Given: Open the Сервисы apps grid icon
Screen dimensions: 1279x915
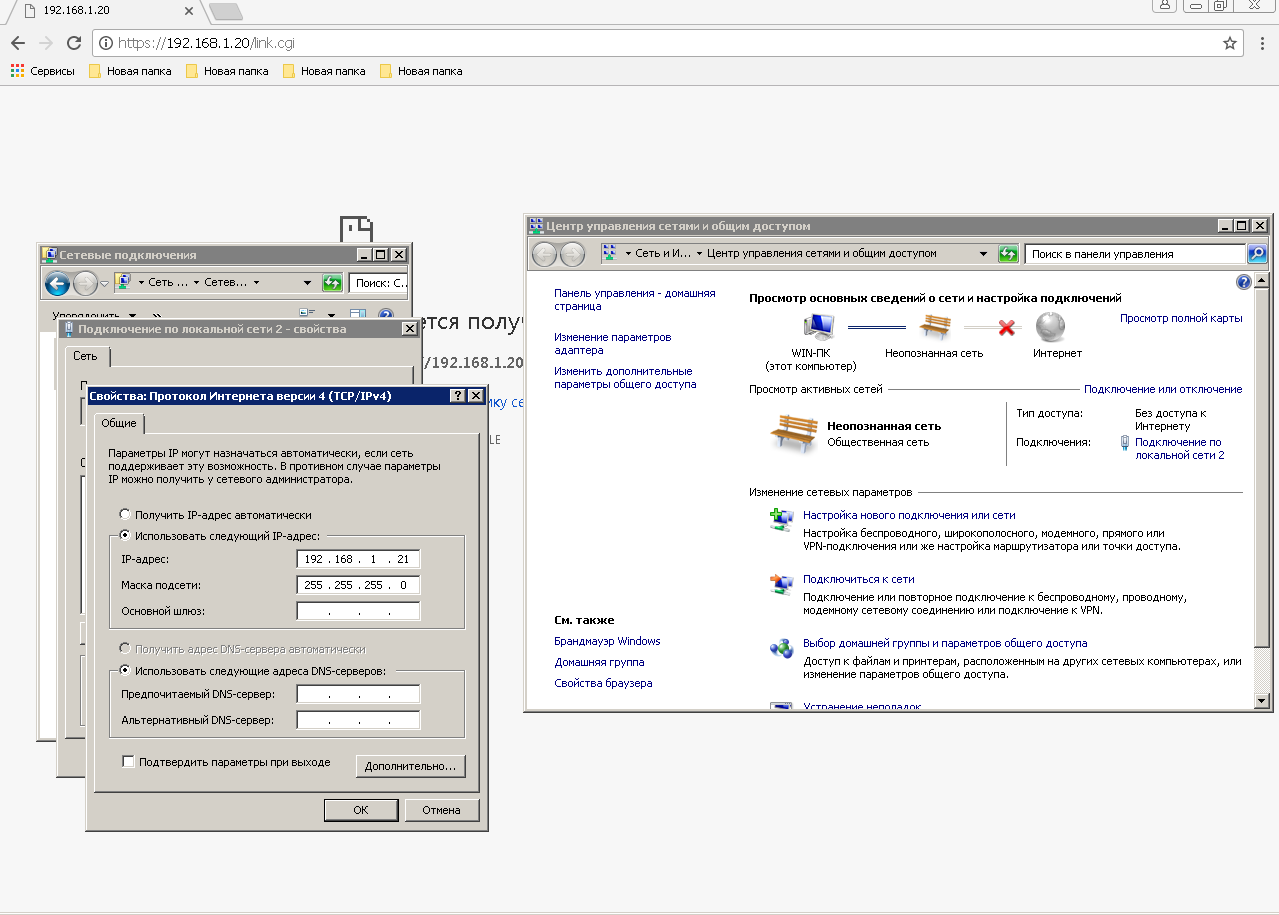Looking at the screenshot, I should (x=17, y=71).
